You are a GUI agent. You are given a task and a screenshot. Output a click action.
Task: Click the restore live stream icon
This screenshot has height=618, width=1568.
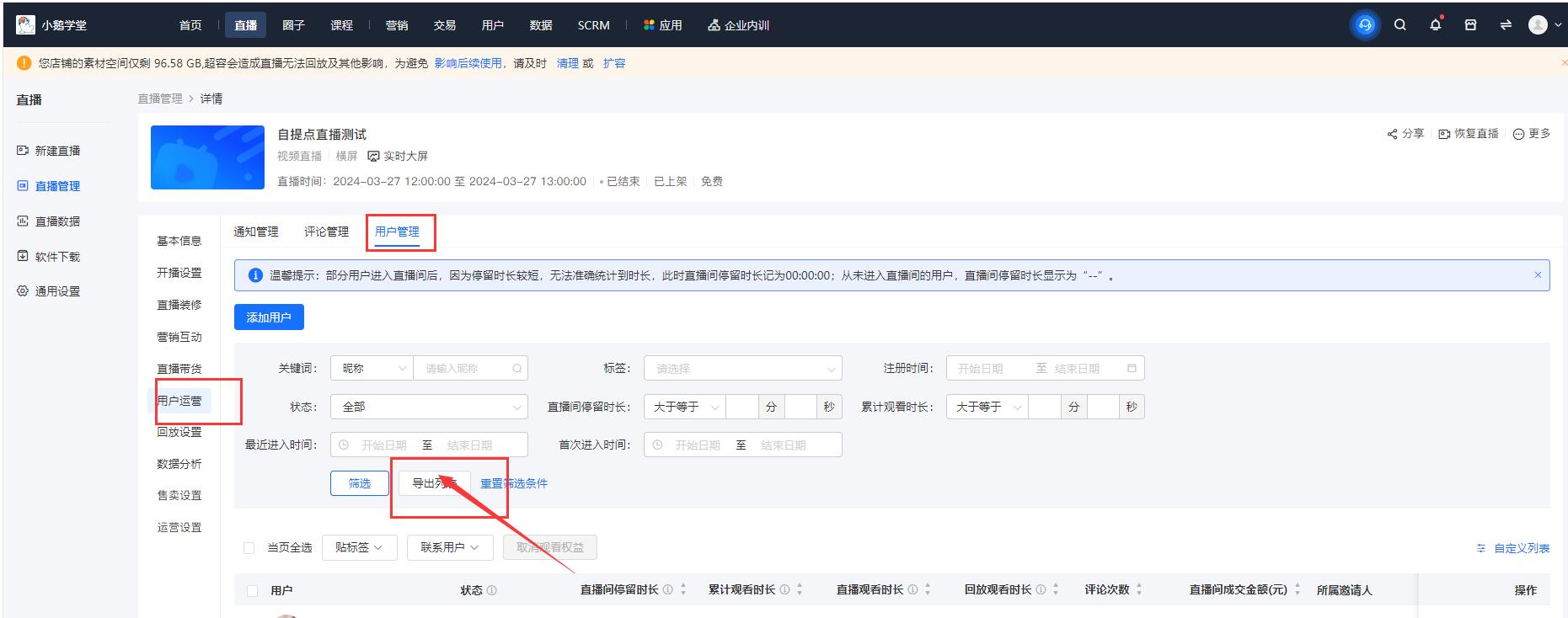[x=1444, y=134]
